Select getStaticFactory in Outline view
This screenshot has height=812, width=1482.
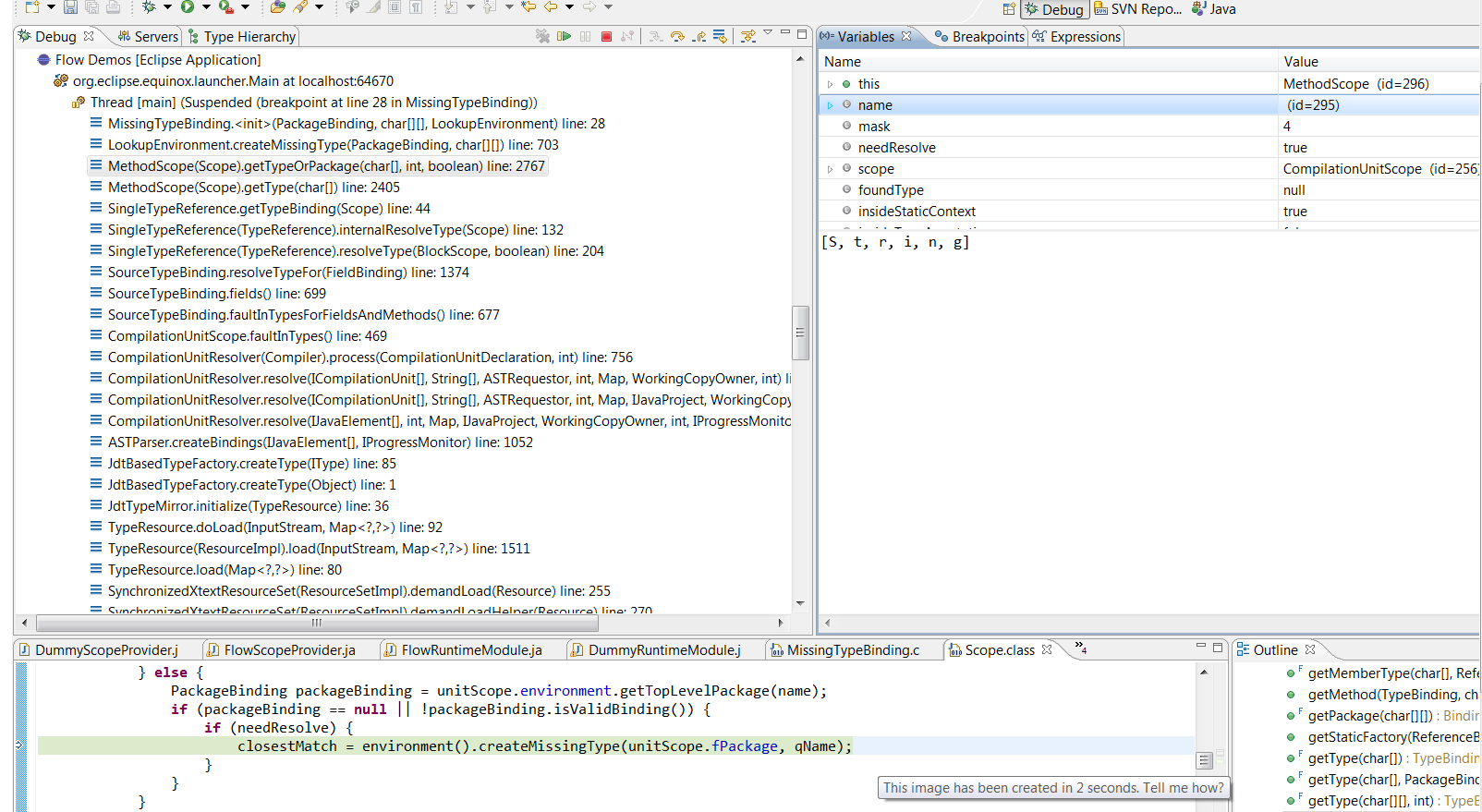1383,737
